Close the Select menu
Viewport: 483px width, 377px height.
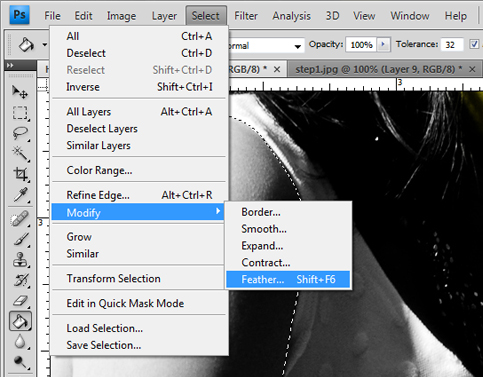click(x=206, y=15)
